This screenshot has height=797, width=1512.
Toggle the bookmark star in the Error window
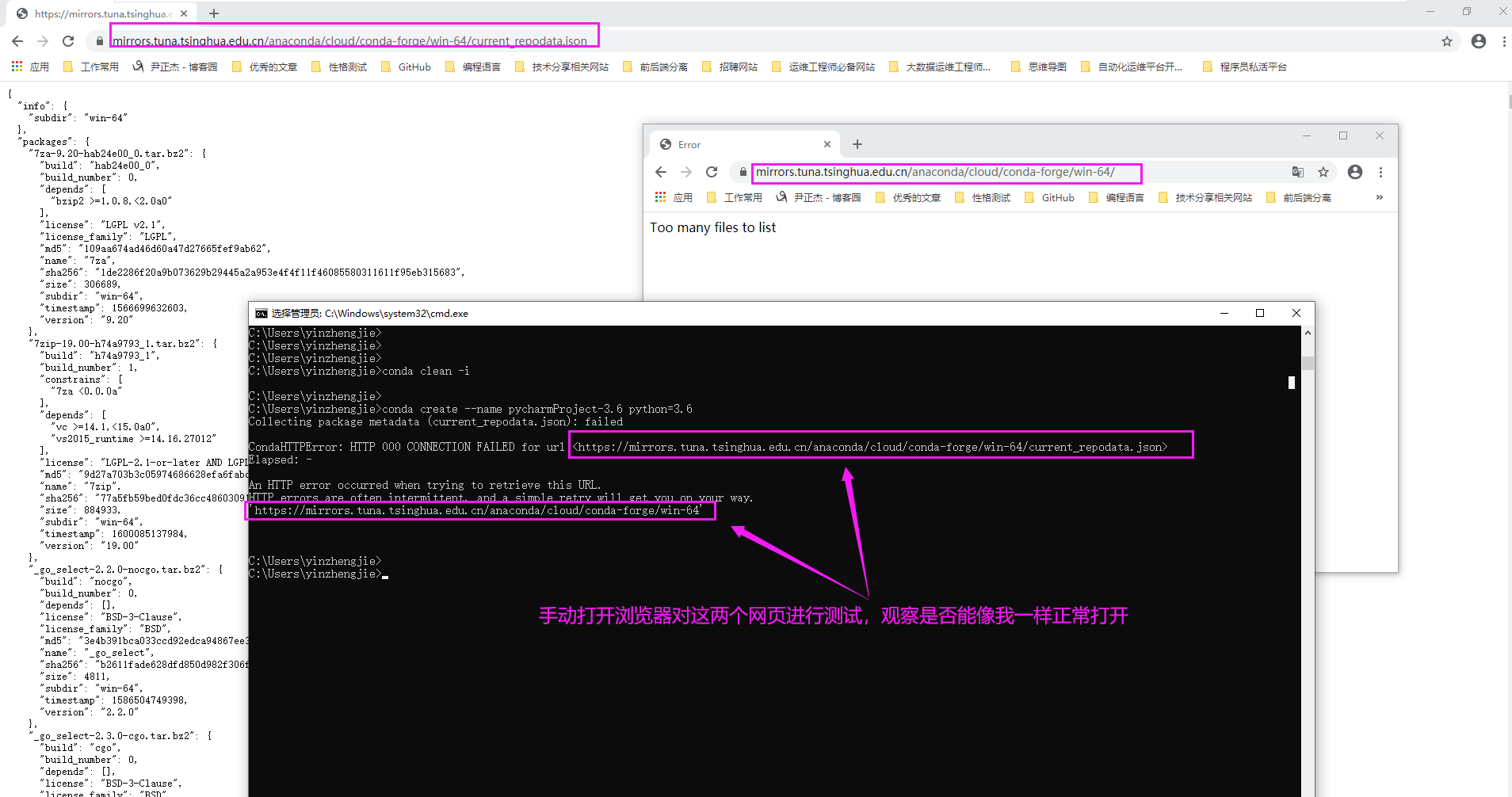point(1323,172)
